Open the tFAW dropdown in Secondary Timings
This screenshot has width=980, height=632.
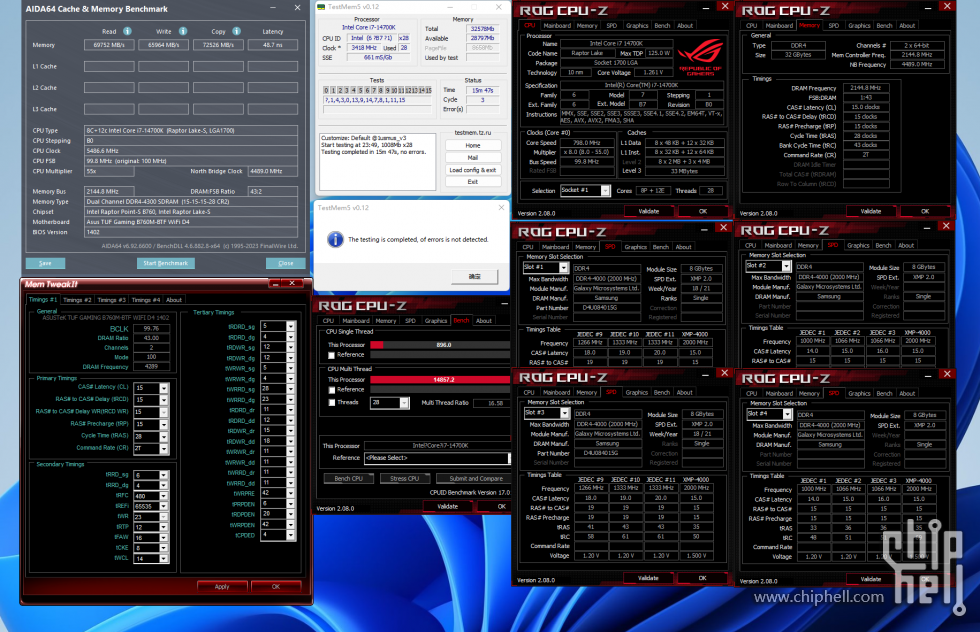pos(164,538)
